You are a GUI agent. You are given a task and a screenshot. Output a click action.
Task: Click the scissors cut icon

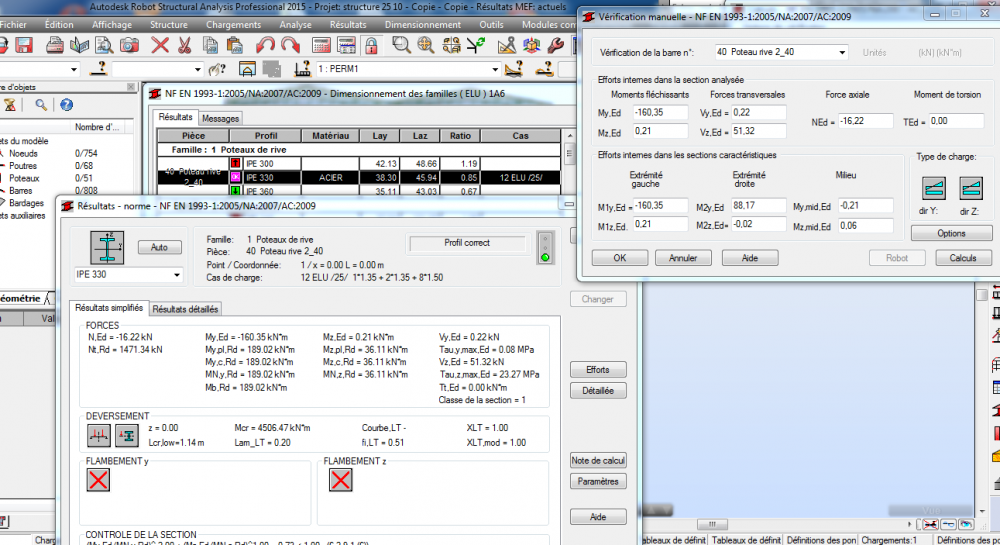coord(184,45)
